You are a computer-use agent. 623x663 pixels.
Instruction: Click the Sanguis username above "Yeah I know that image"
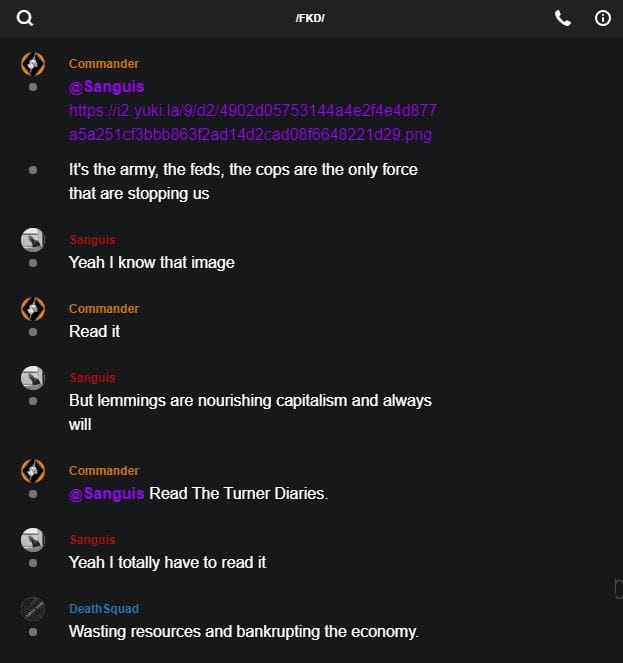pos(92,240)
